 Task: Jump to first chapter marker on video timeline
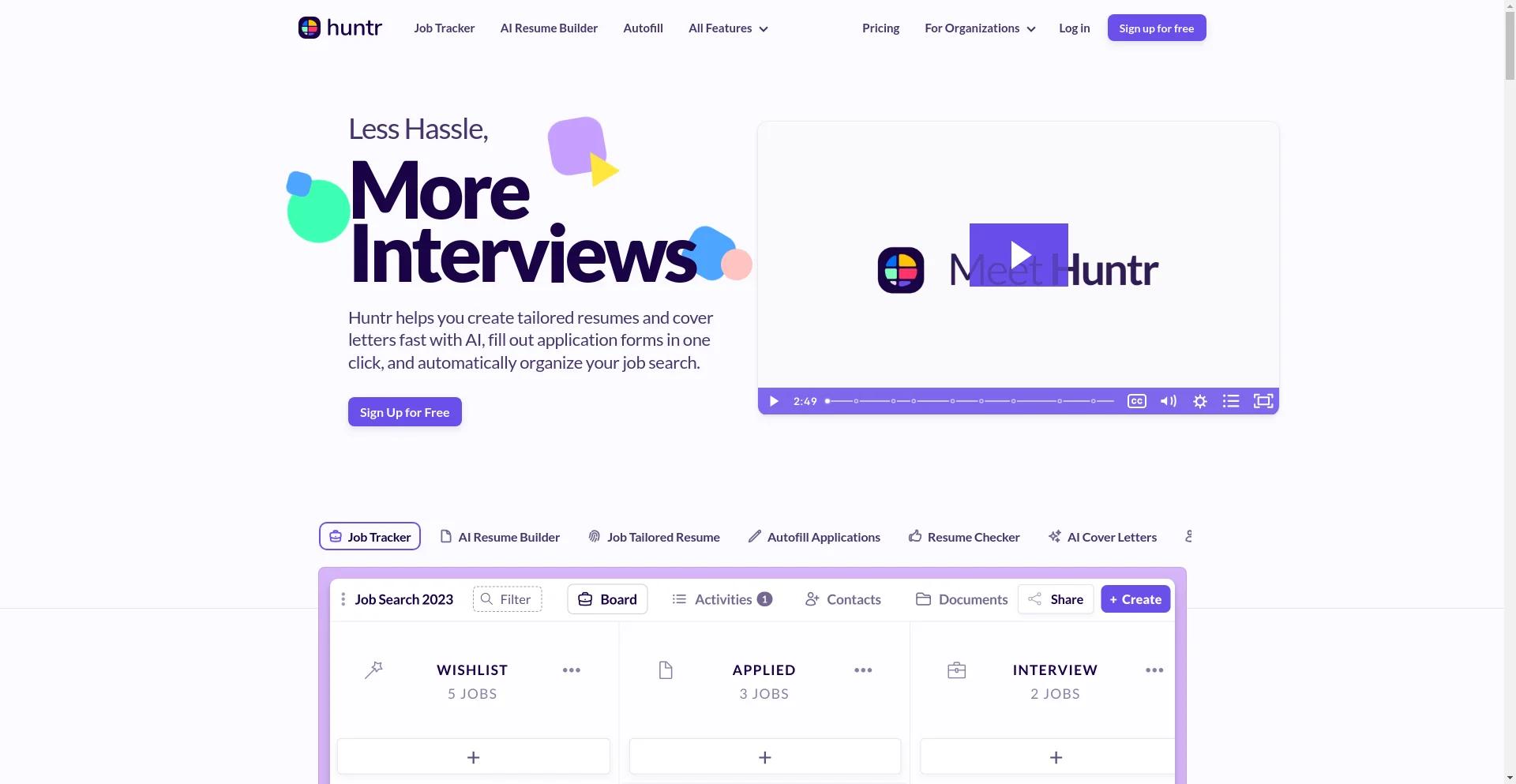tap(856, 401)
